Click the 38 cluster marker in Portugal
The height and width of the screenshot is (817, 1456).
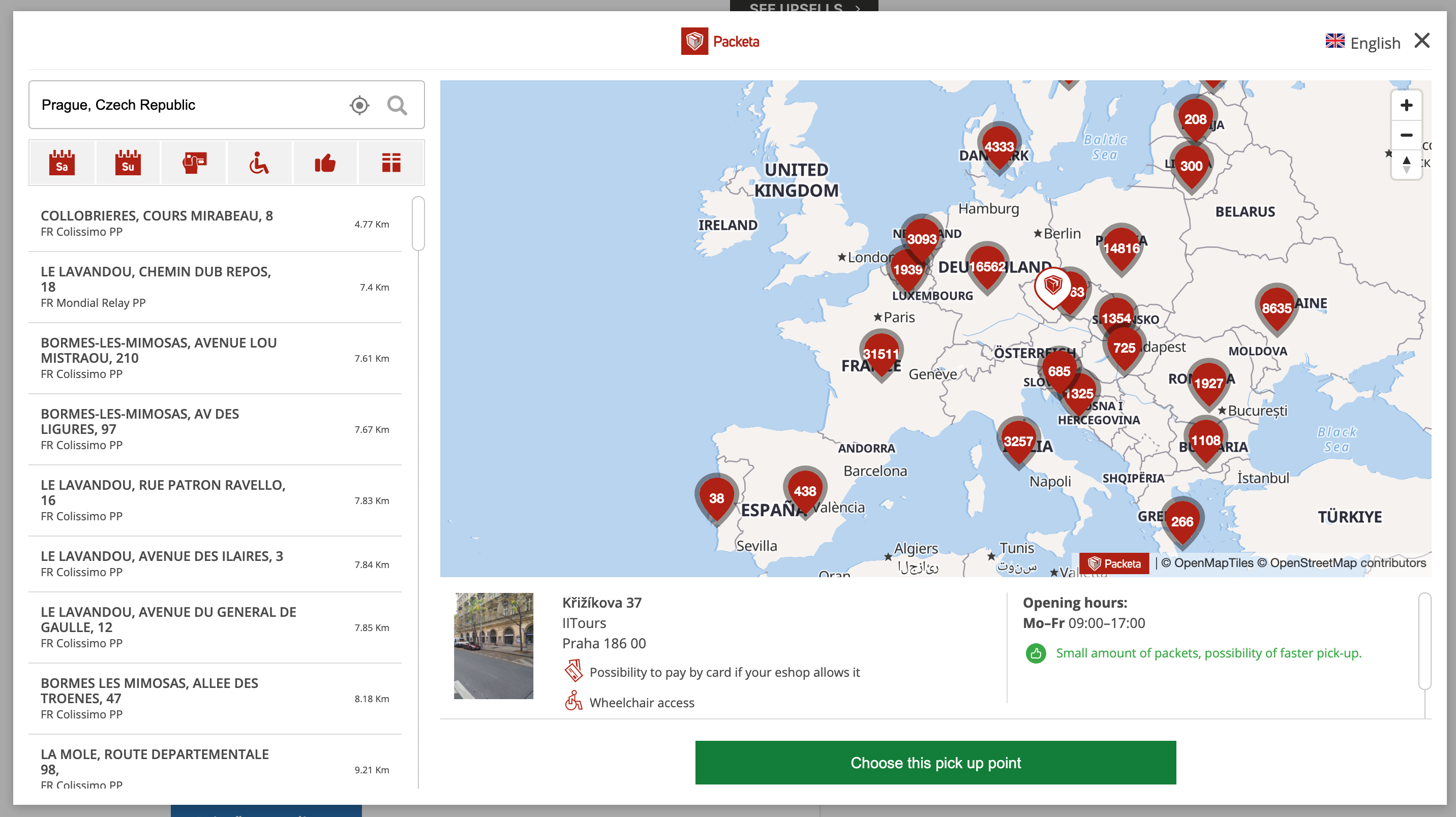tap(716, 498)
